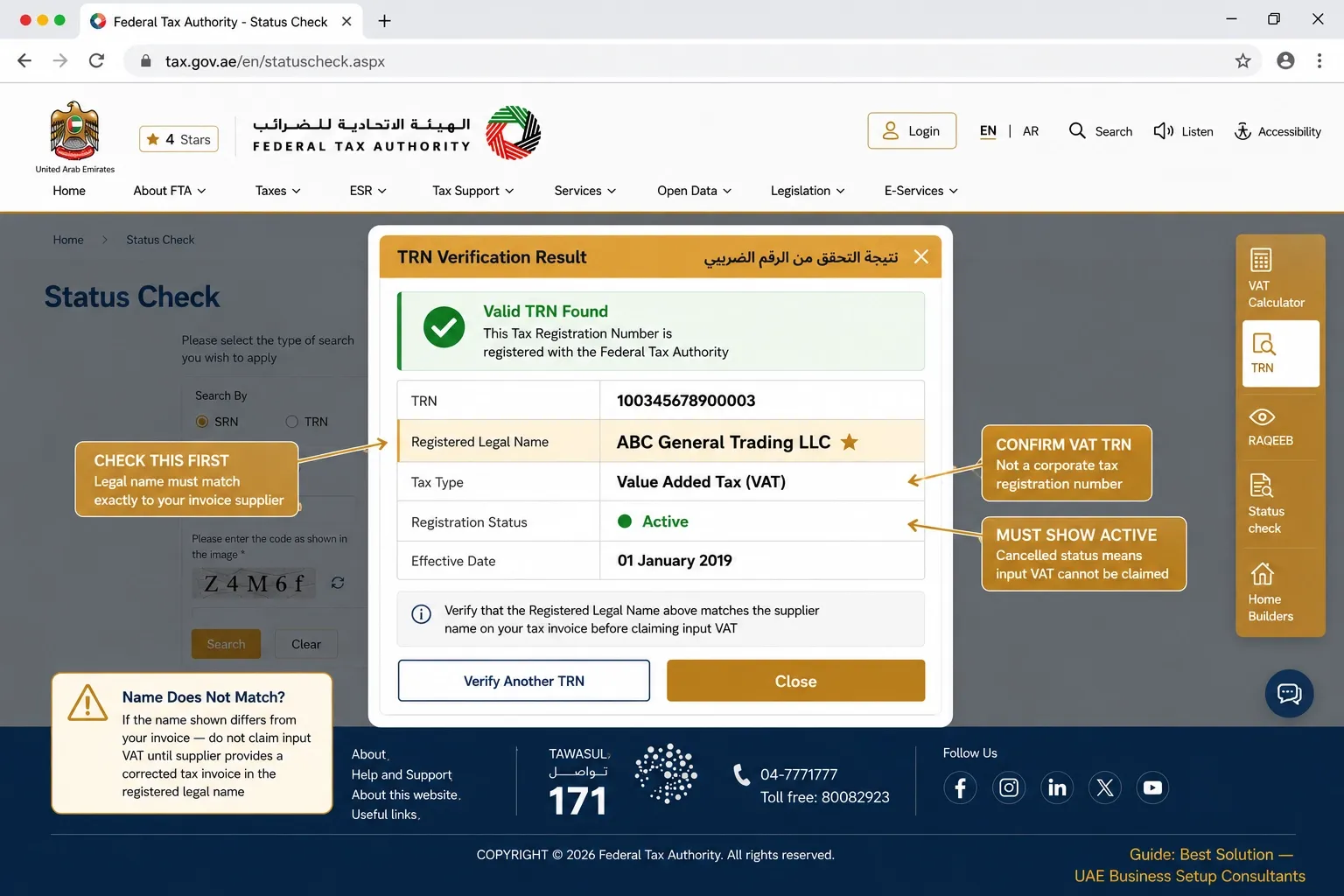
Task: Open the Useful links footer link
Action: pos(385,815)
